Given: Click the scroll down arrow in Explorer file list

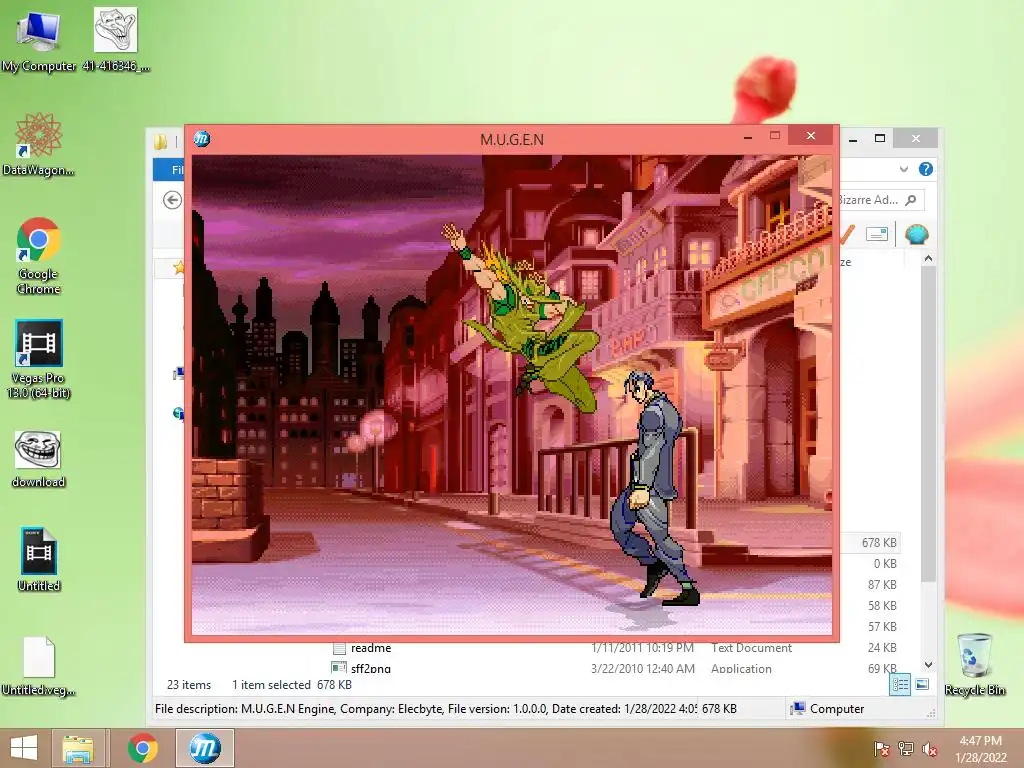Looking at the screenshot, I should click(x=929, y=665).
